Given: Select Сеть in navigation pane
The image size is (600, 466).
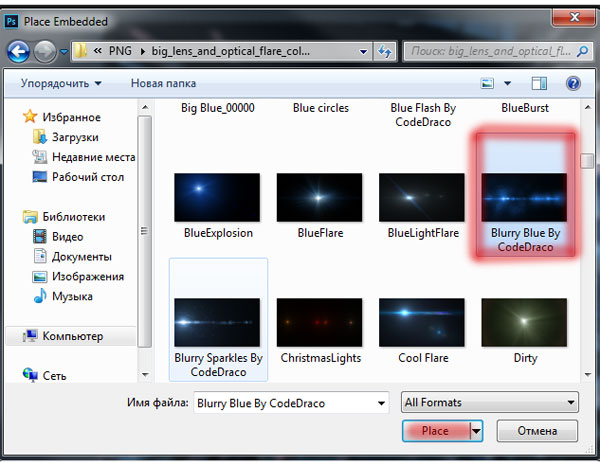Looking at the screenshot, I should click(54, 376).
